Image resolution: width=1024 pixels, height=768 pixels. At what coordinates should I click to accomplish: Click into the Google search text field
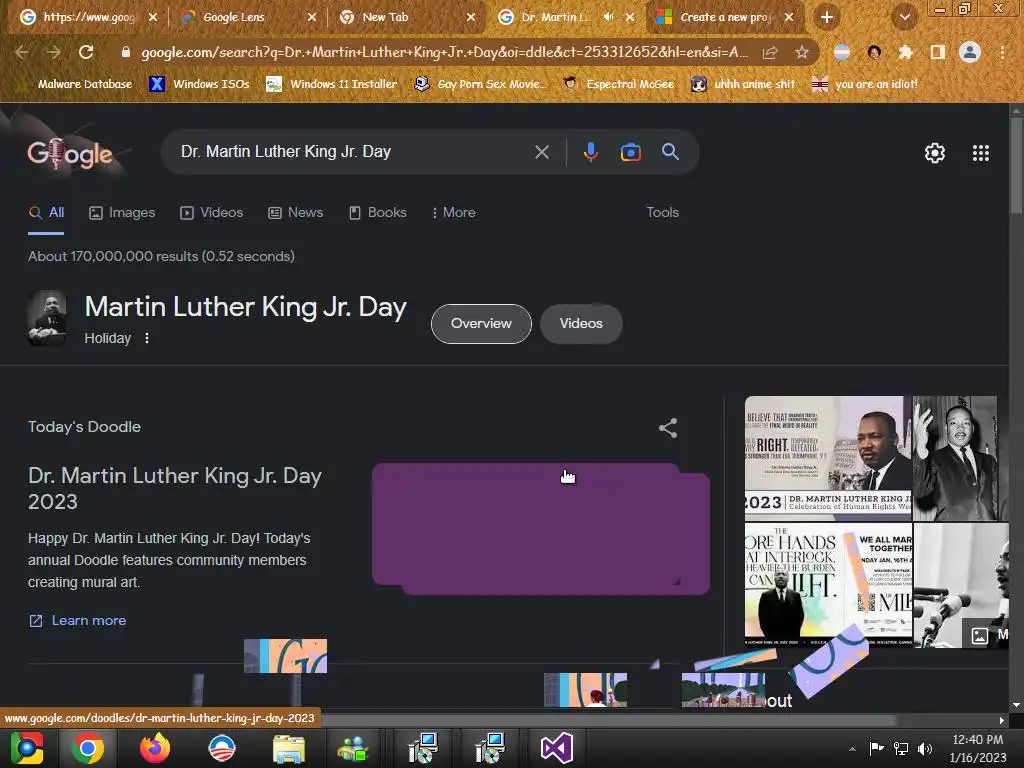[x=353, y=152]
